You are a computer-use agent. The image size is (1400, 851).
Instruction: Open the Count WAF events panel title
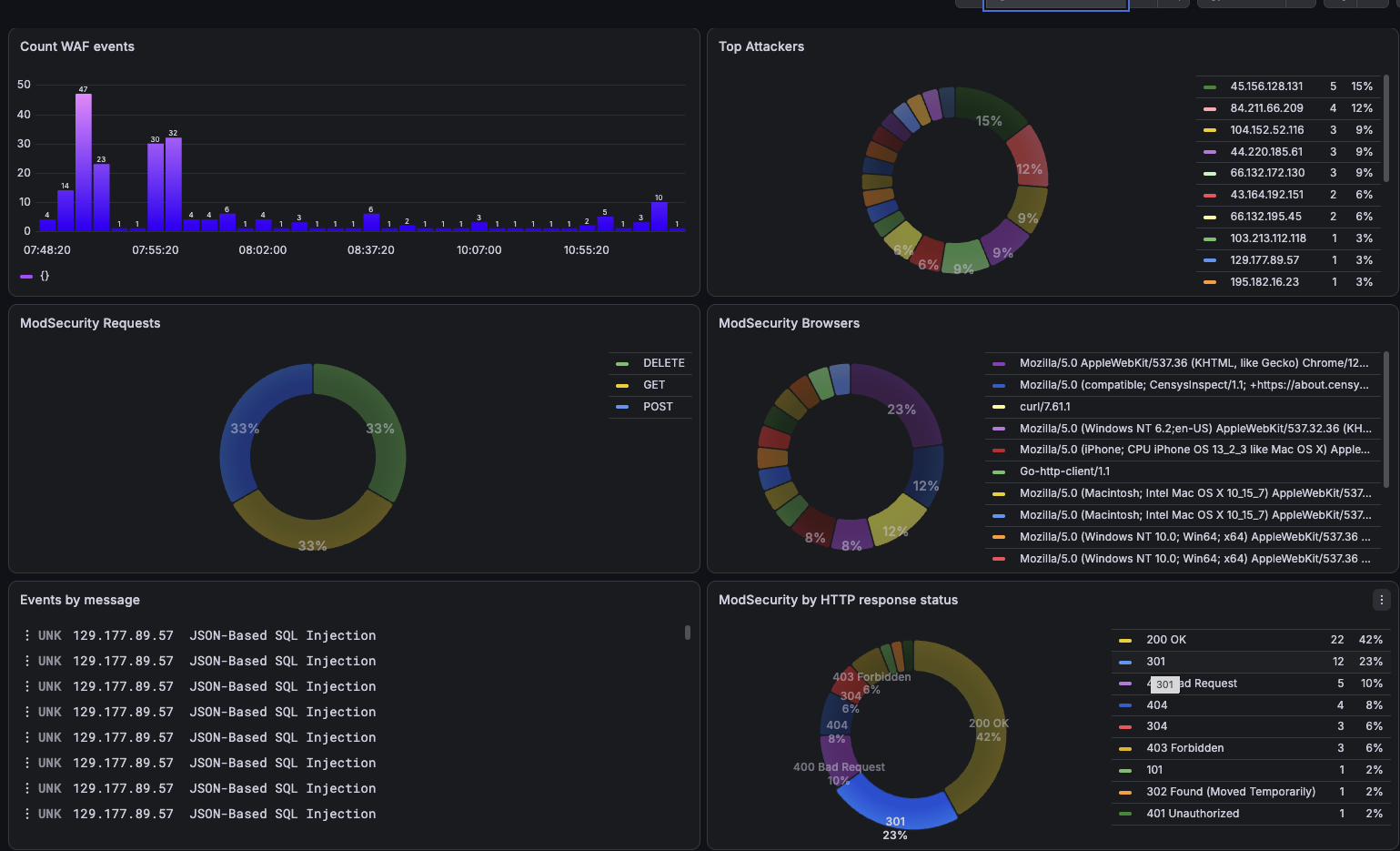click(x=77, y=46)
